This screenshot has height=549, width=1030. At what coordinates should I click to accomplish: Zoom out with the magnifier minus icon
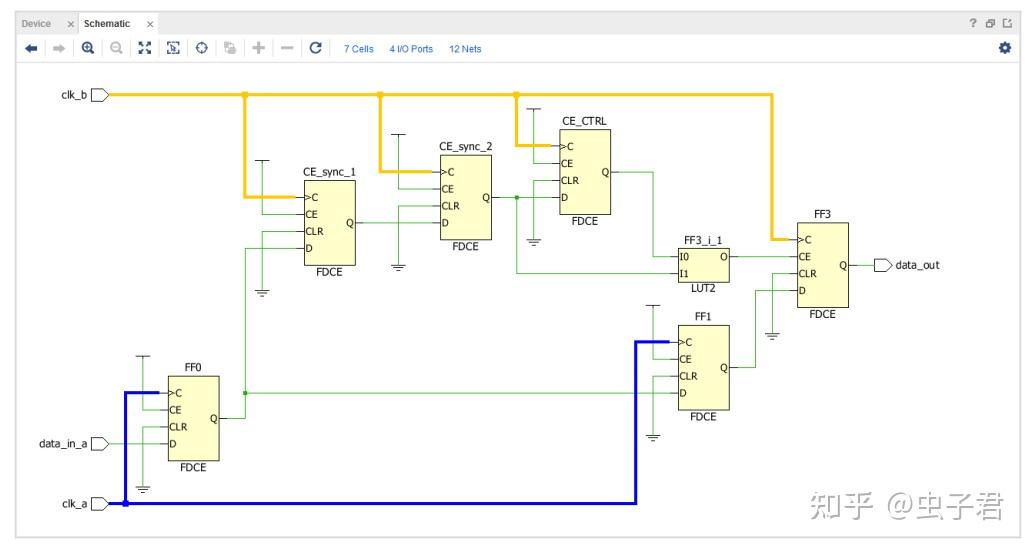click(x=116, y=48)
